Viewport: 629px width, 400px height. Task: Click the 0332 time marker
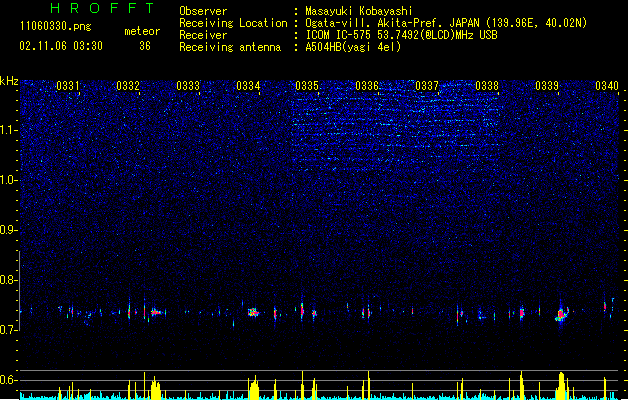[x=128, y=86]
